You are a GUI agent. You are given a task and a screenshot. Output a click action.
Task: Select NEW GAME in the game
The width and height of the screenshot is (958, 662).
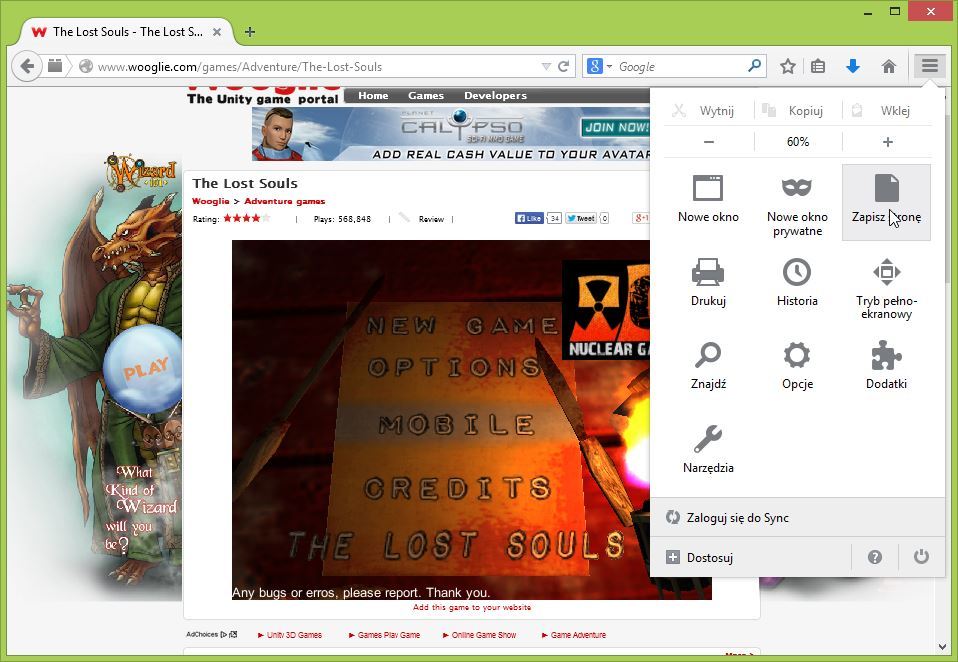(x=461, y=326)
